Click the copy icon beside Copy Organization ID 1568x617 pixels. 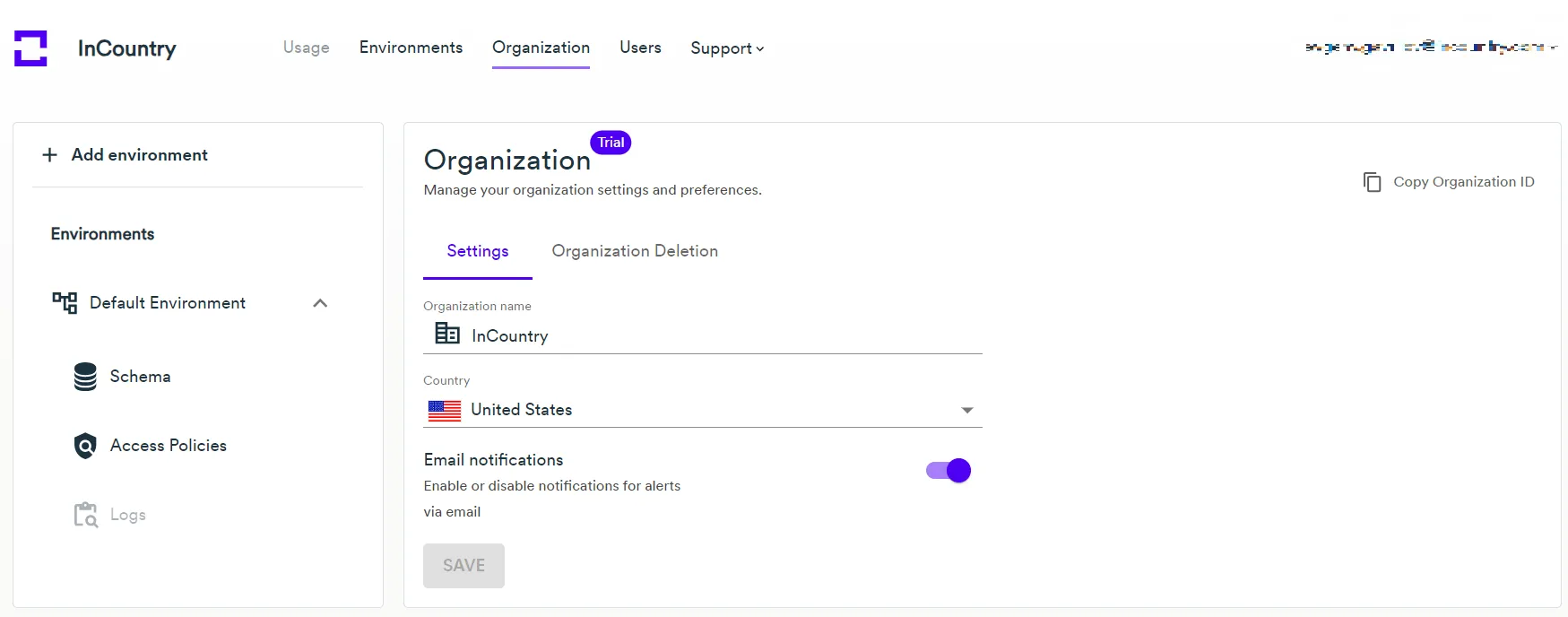[1372, 182]
